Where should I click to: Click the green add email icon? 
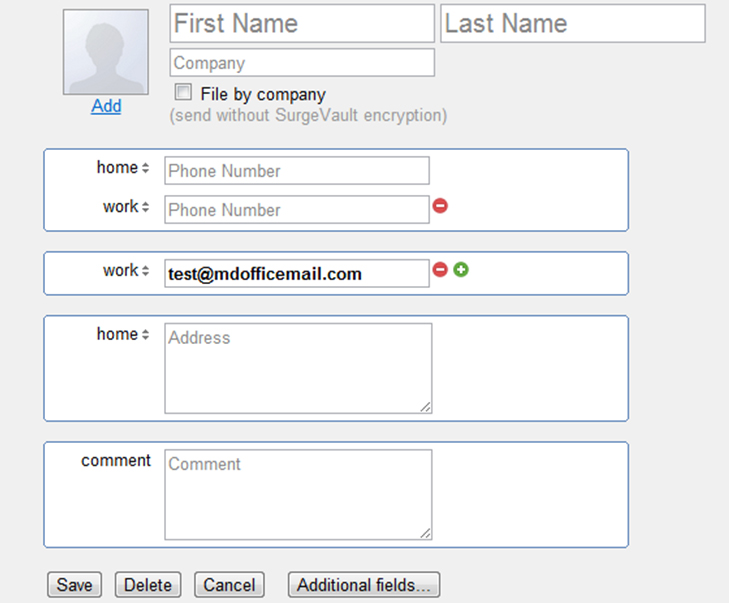[x=461, y=269]
